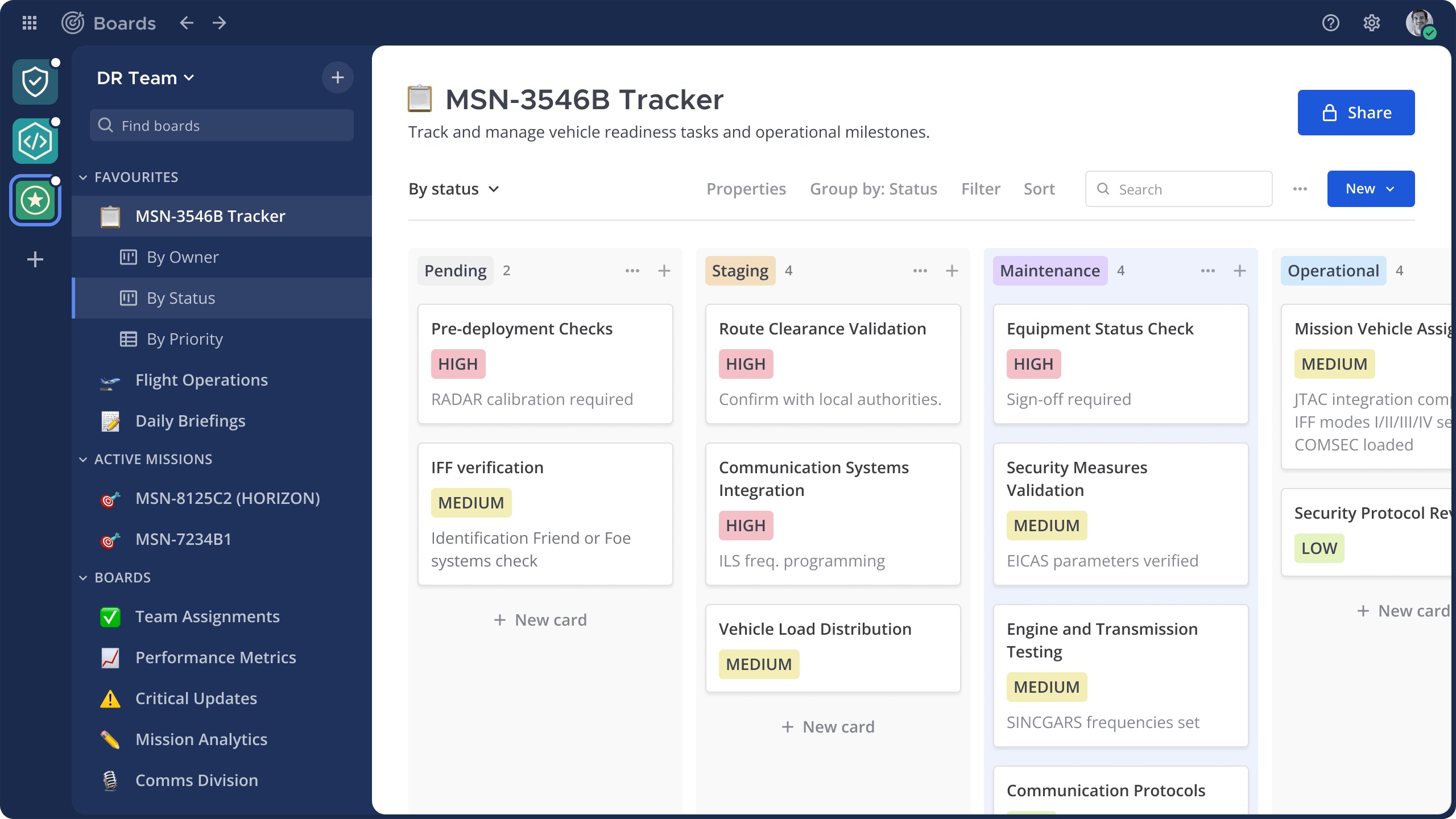Click the Boards target logo icon
Image resolution: width=1456 pixels, height=819 pixels.
[x=73, y=23]
